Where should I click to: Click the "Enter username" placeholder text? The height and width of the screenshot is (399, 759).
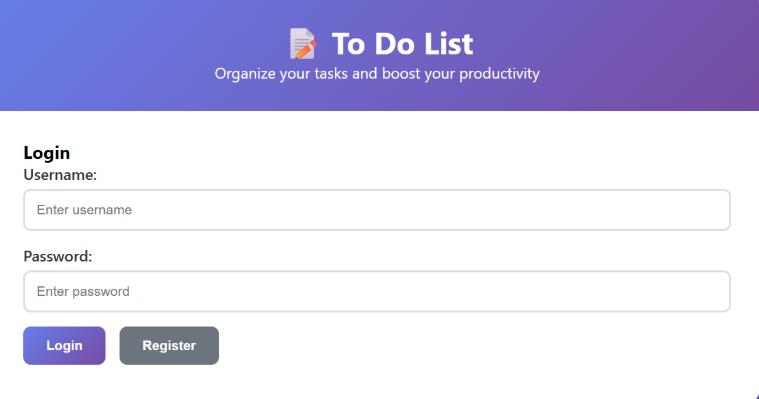coord(84,210)
